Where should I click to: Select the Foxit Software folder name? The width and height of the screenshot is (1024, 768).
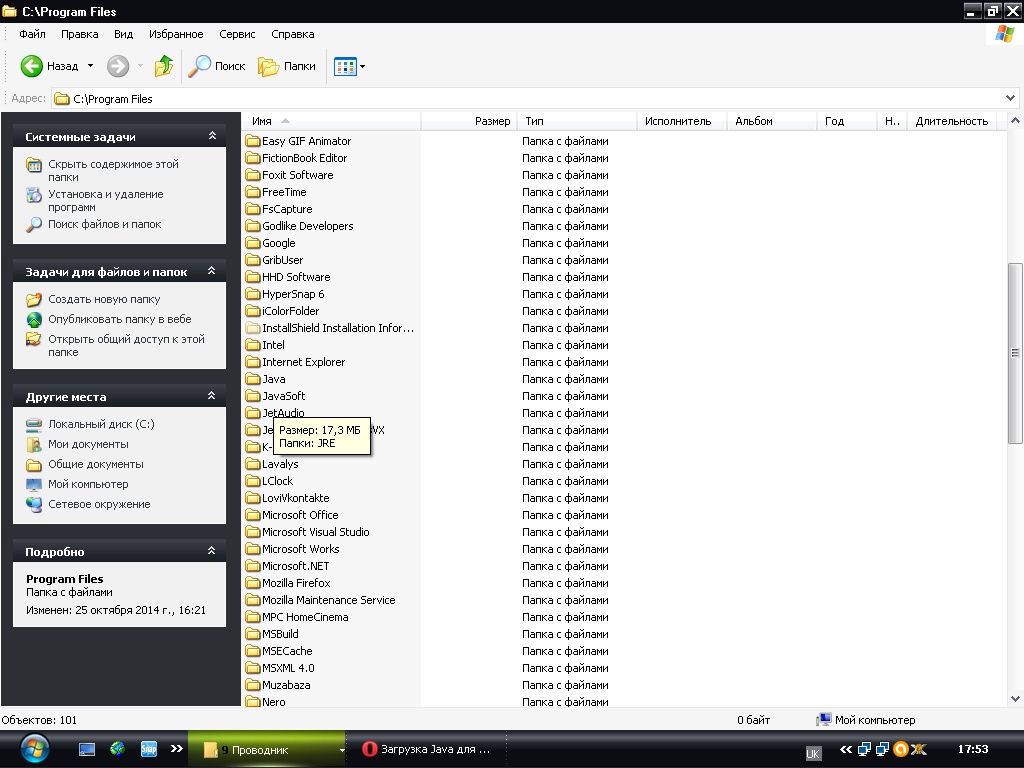coord(298,175)
